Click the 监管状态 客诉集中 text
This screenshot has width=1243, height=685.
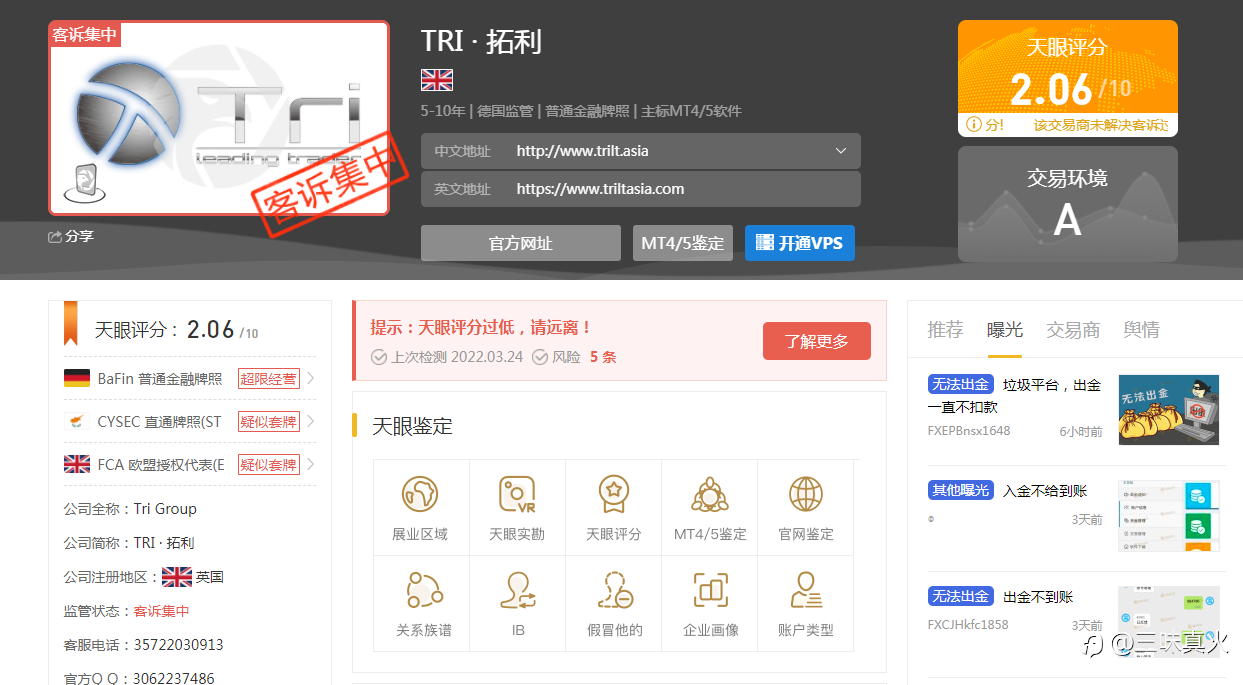pyautogui.click(x=126, y=611)
